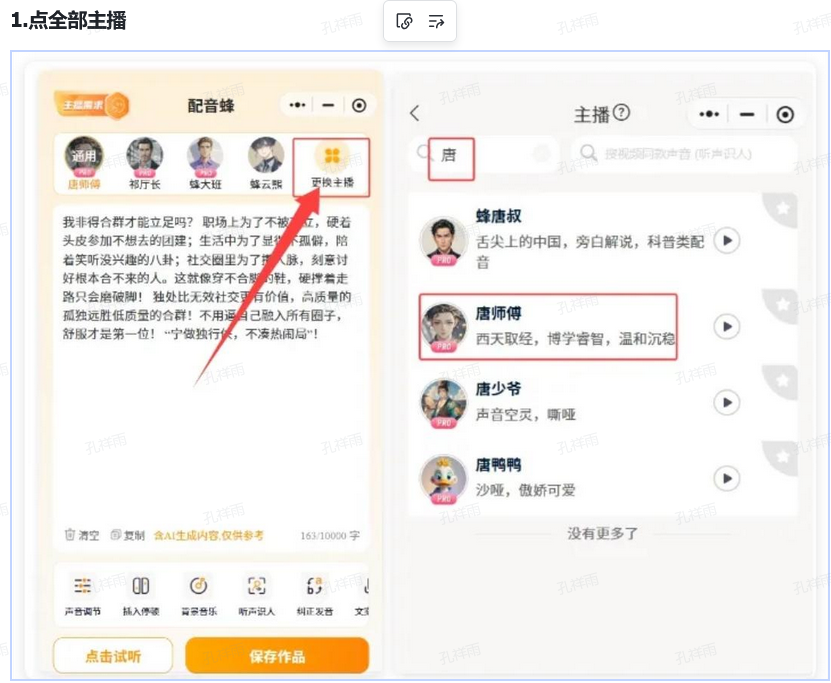This screenshot has height=683, width=831.
Task: Select the 祁厅长 anchor avatar
Action: pyautogui.click(x=145, y=158)
